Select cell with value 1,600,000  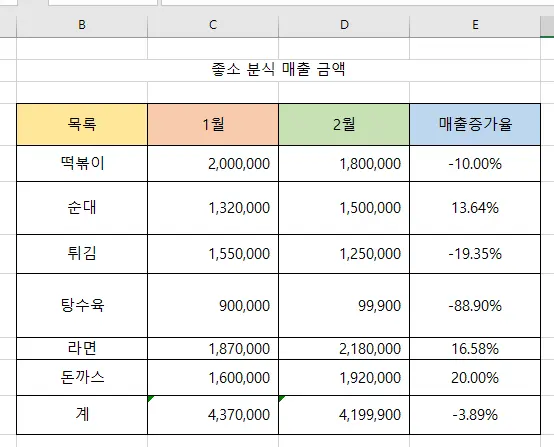tap(213, 377)
